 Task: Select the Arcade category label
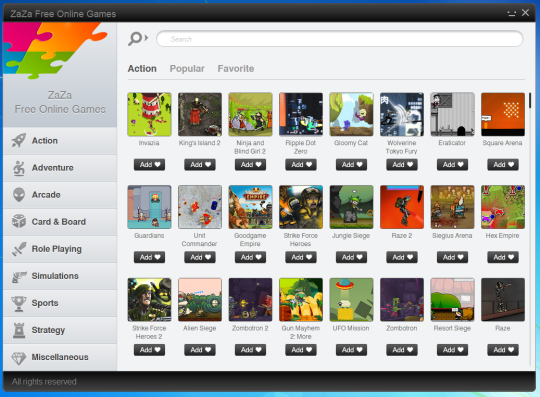[x=46, y=195]
